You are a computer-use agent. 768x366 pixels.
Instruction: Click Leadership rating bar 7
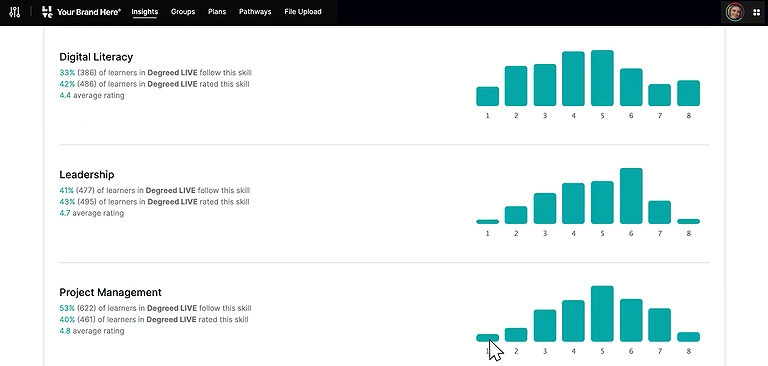pyautogui.click(x=659, y=212)
